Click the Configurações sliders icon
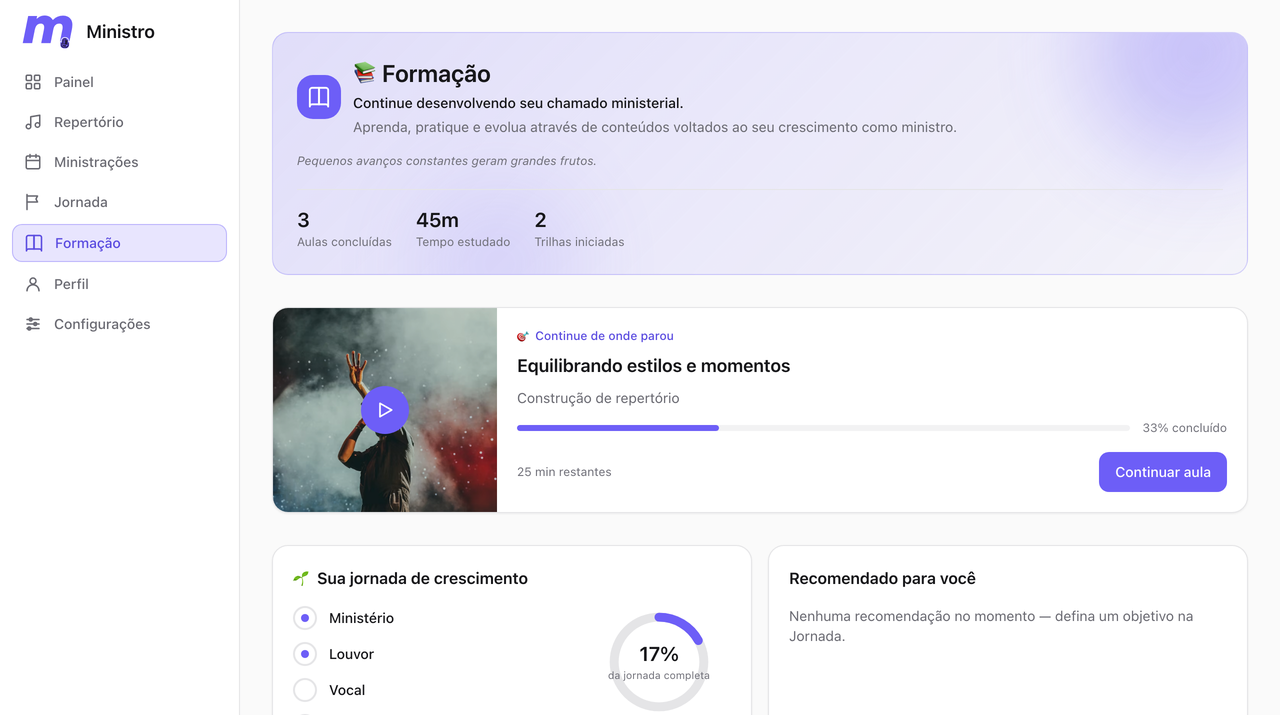This screenshot has width=1280, height=715. 33,324
